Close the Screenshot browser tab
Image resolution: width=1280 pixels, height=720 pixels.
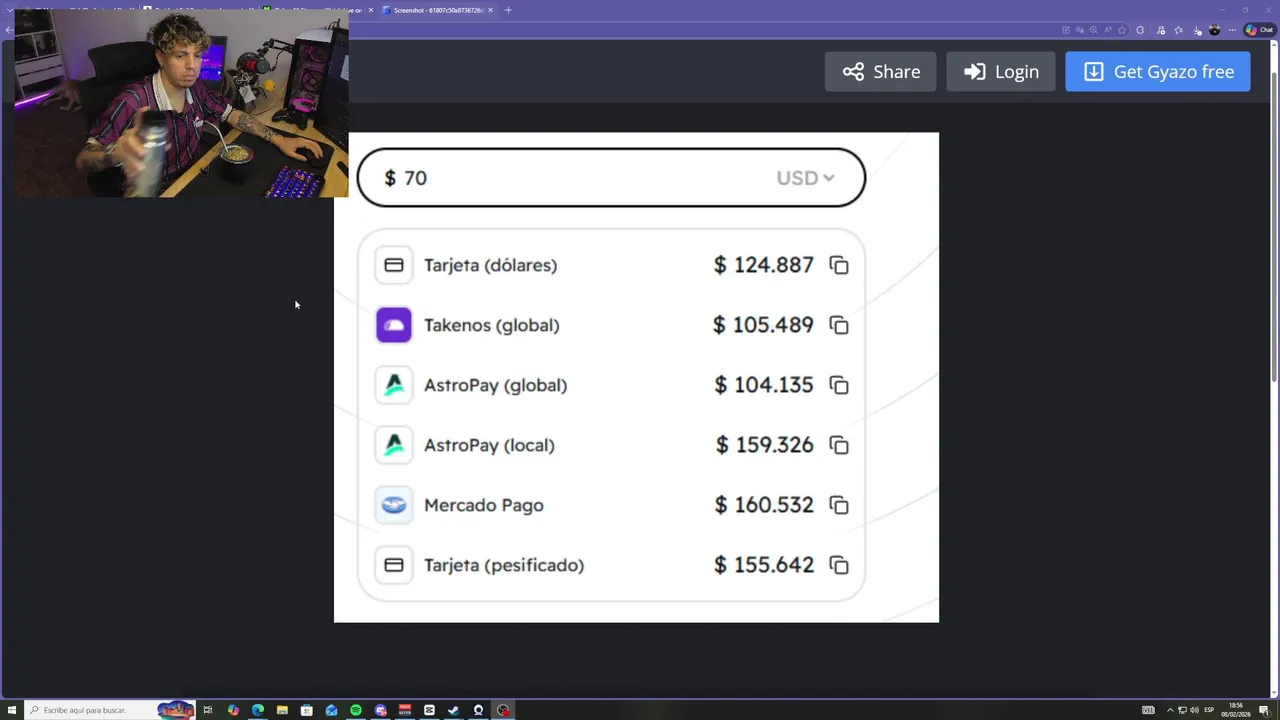click(490, 10)
